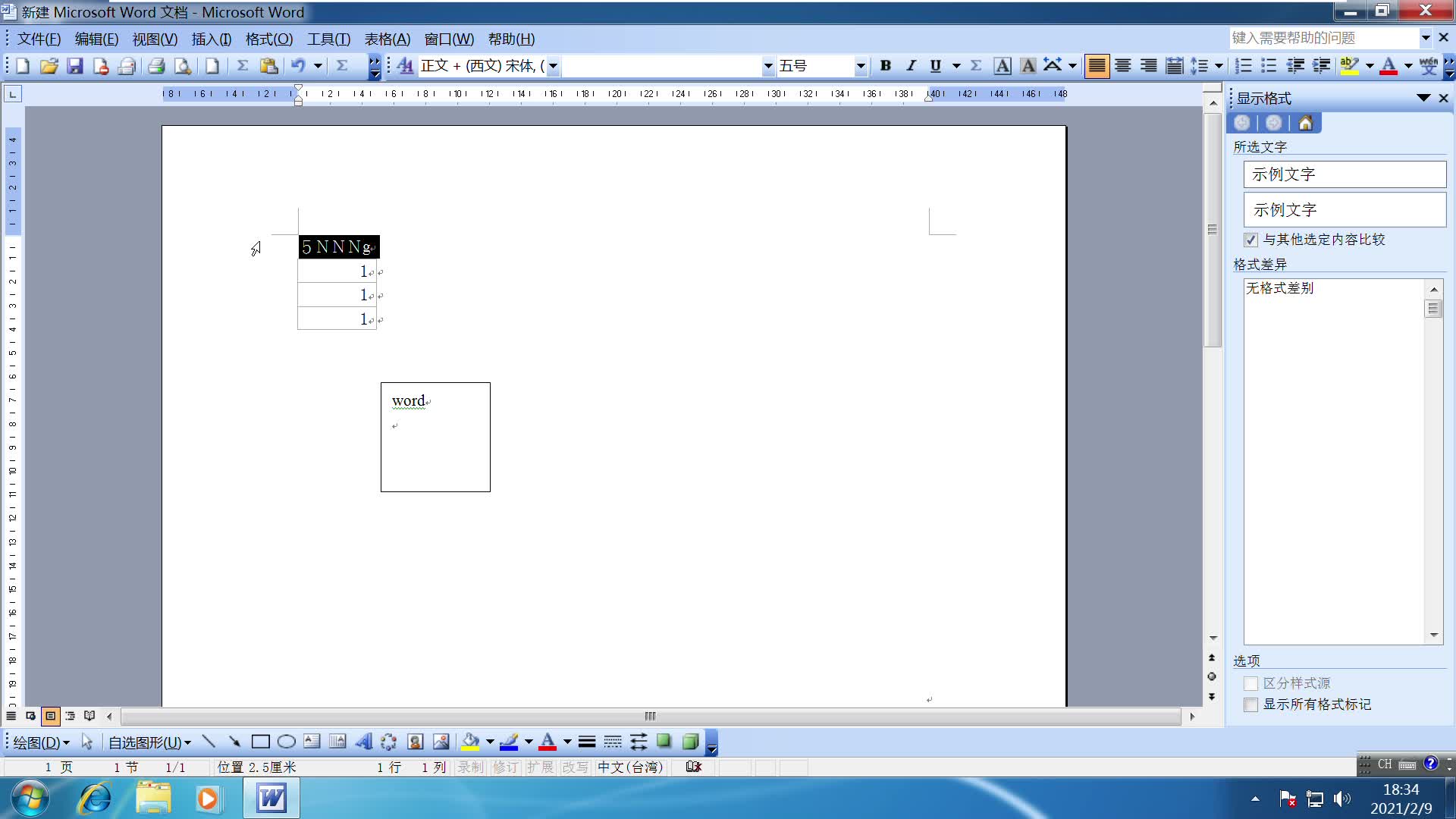Expand the font name dropdown arrow

[x=767, y=66]
